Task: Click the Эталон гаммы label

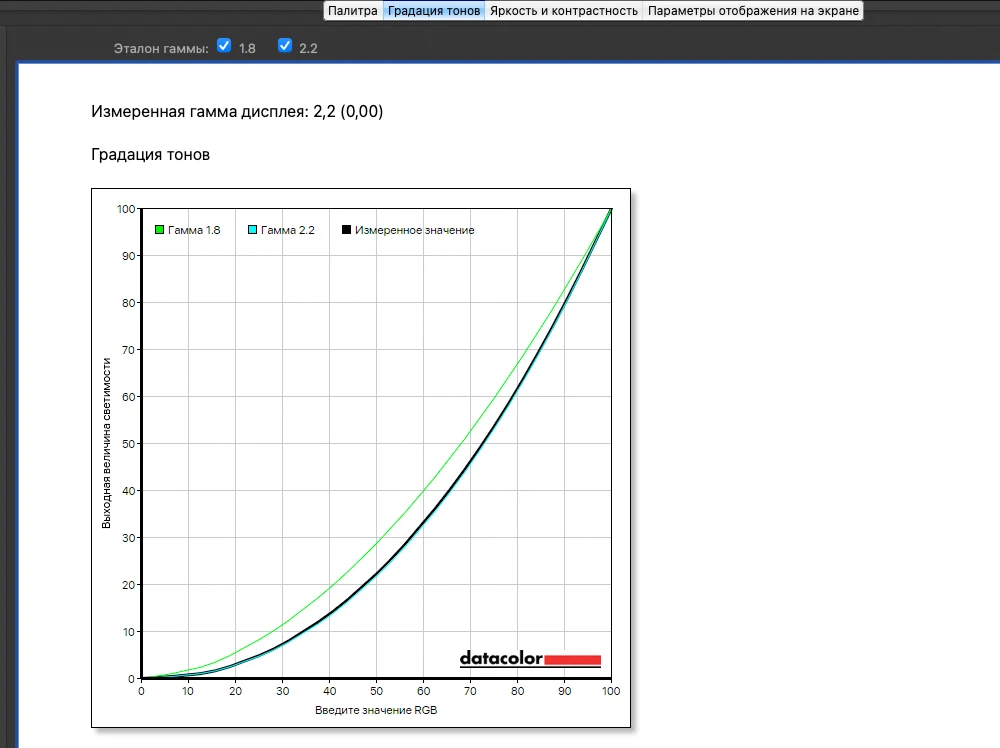Action: point(161,48)
